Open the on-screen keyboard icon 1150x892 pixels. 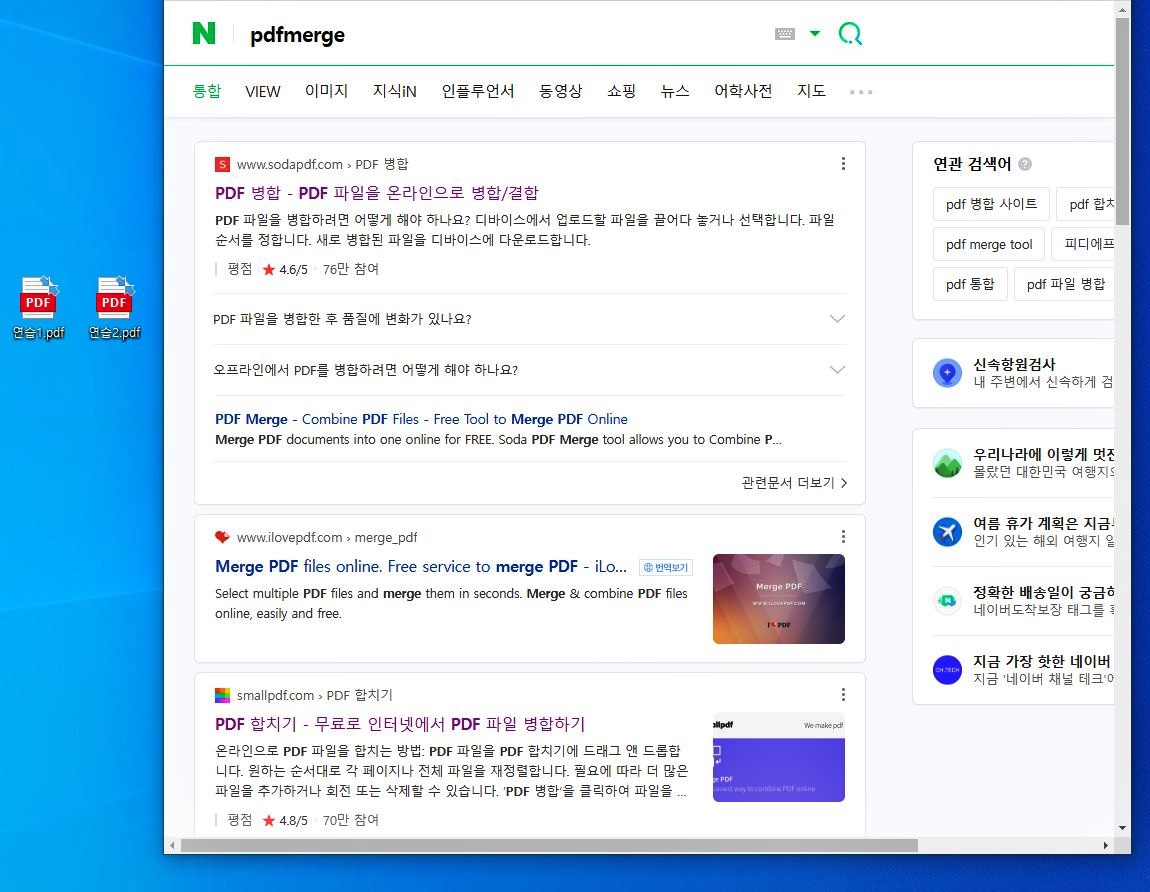pos(785,34)
